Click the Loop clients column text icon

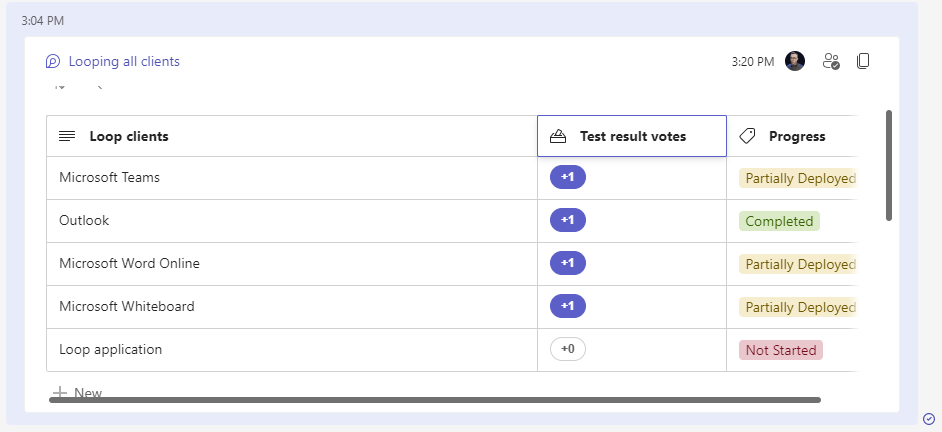pyautogui.click(x=67, y=137)
